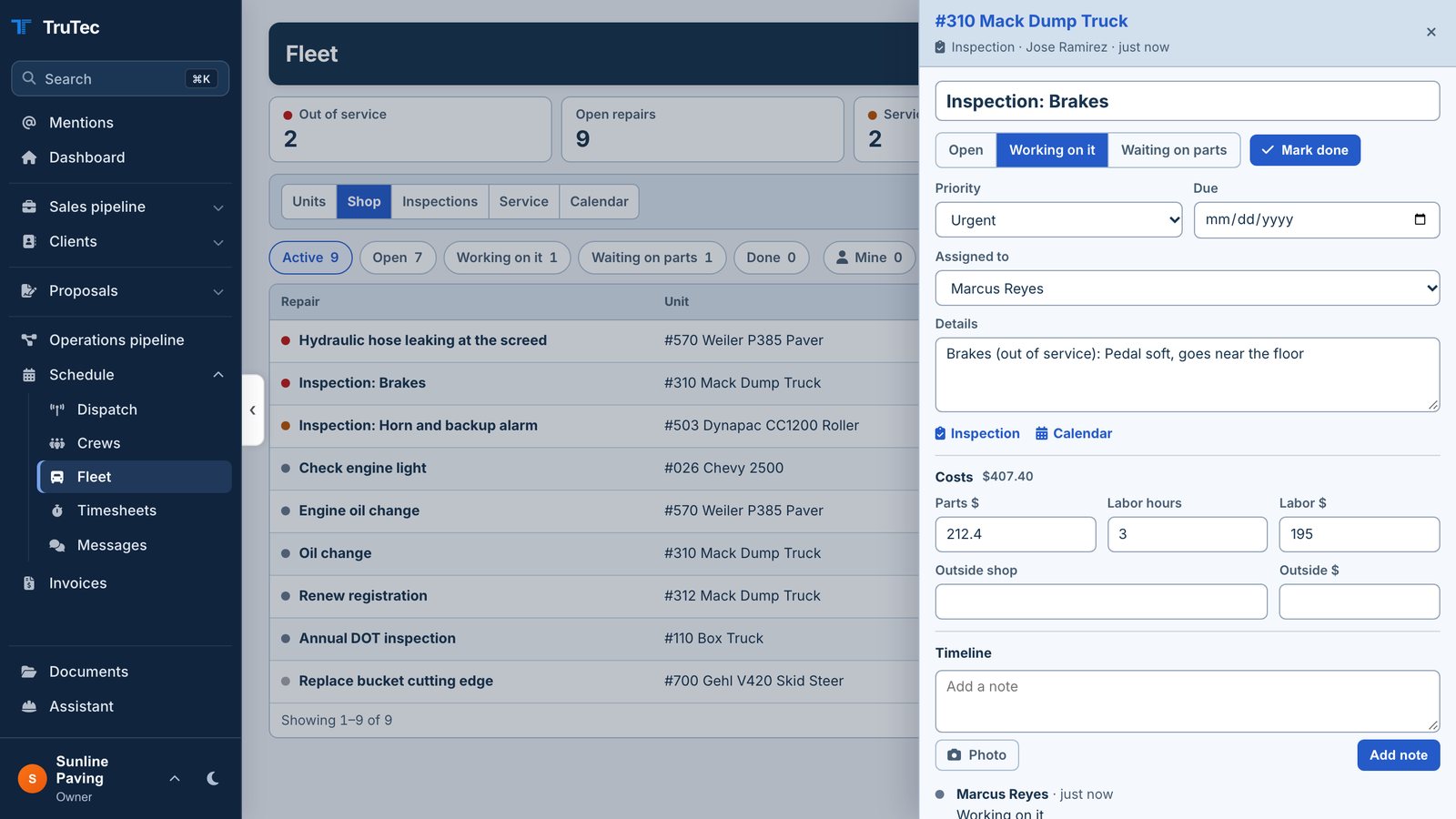
Task: Click the Dispatch signal icon
Action: click(57, 409)
